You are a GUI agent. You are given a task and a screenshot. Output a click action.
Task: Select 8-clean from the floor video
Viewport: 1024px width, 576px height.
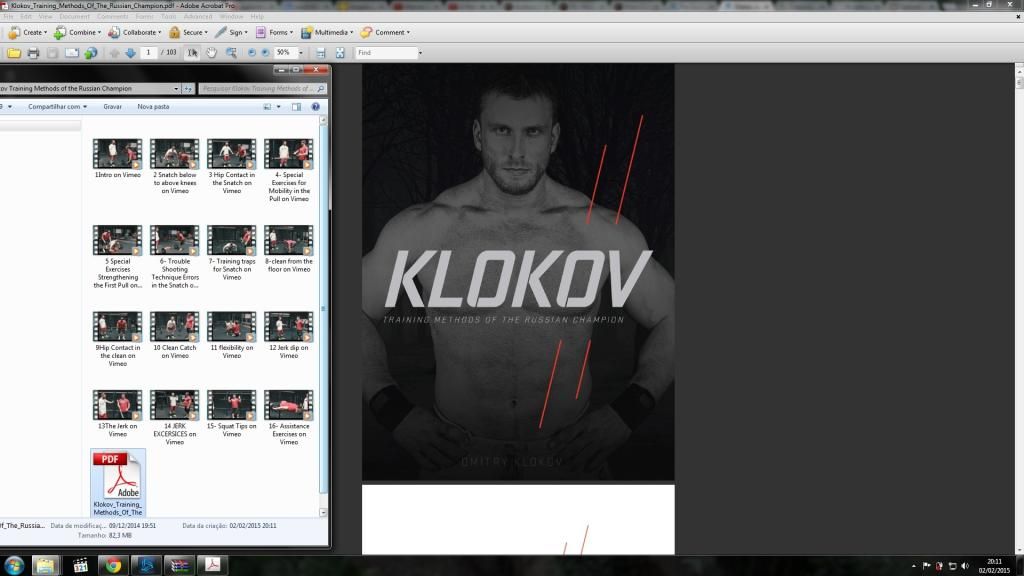(289, 249)
